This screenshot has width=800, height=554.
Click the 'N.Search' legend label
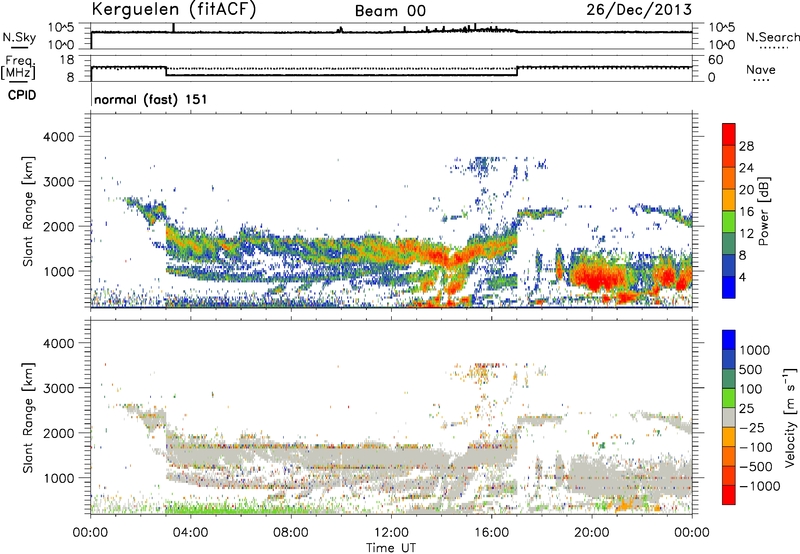click(x=772, y=37)
